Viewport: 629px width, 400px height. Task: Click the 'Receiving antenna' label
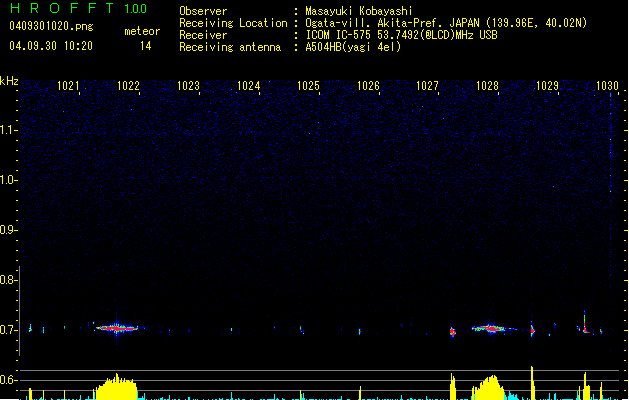pos(230,47)
